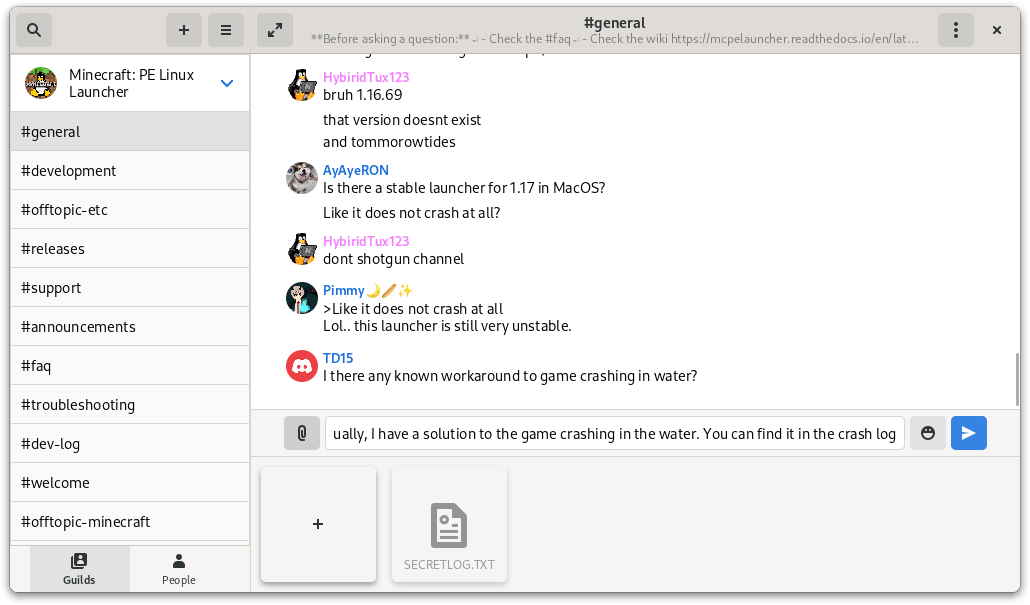Click HybiridTux123's avatar next to 'bruh 1.16.69'
This screenshot has width=1030, height=605.
pos(302,85)
